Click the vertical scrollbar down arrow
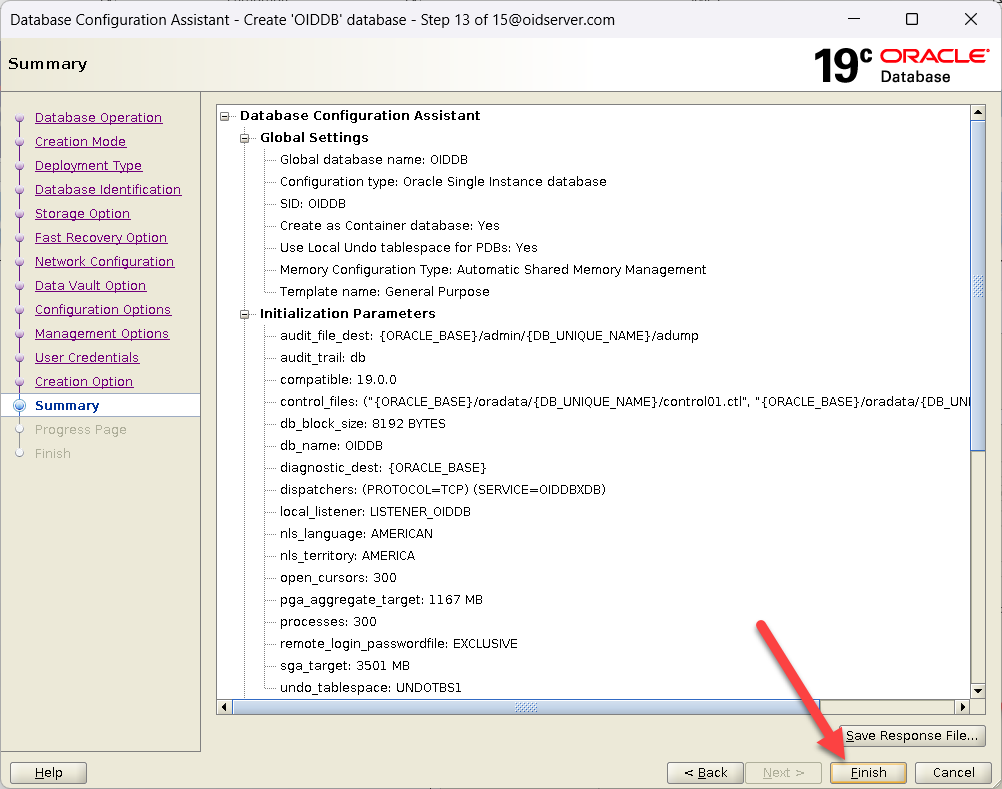Screen dimensions: 1002x789 tap(978, 690)
